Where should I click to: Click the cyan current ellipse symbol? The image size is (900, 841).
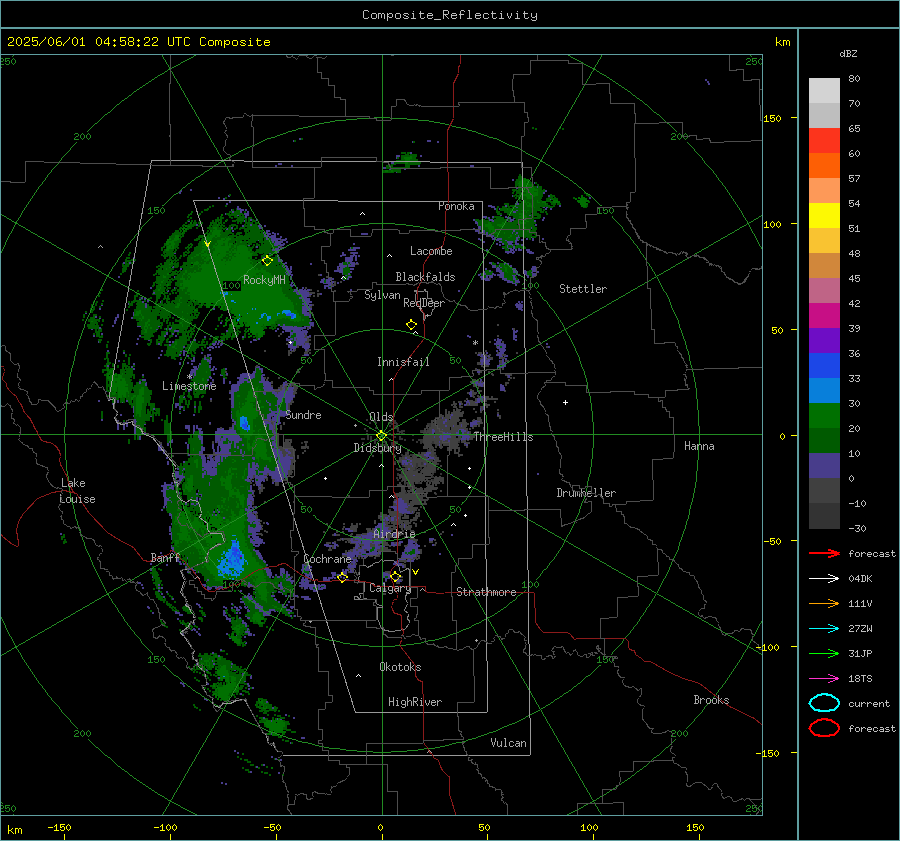[x=824, y=703]
